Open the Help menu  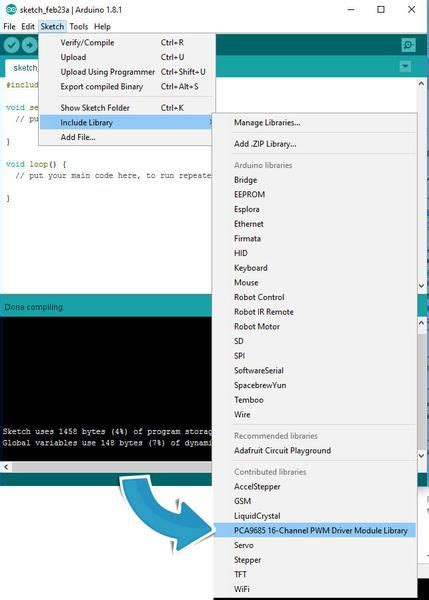point(102,26)
